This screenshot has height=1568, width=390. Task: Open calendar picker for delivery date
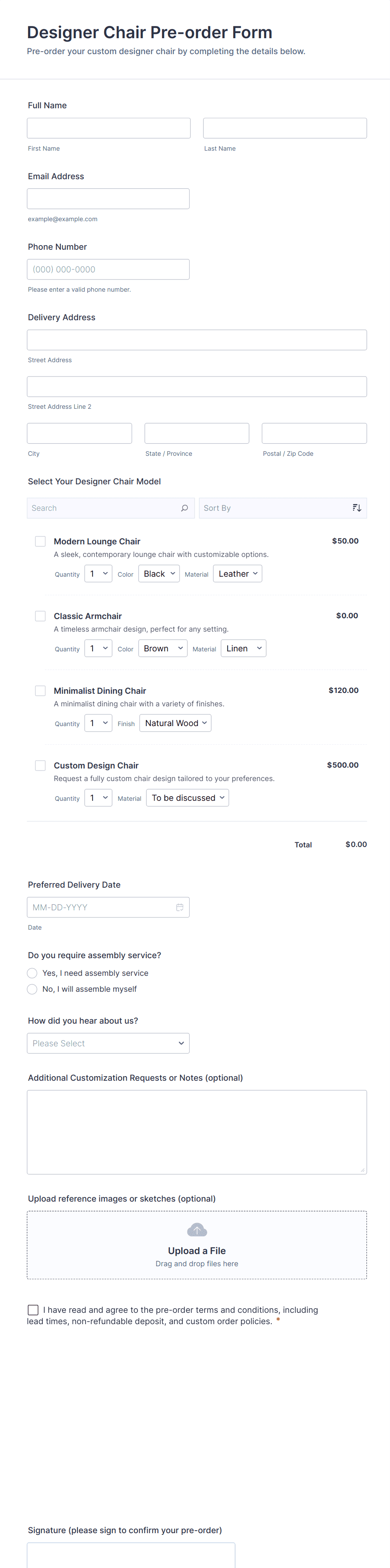click(179, 907)
